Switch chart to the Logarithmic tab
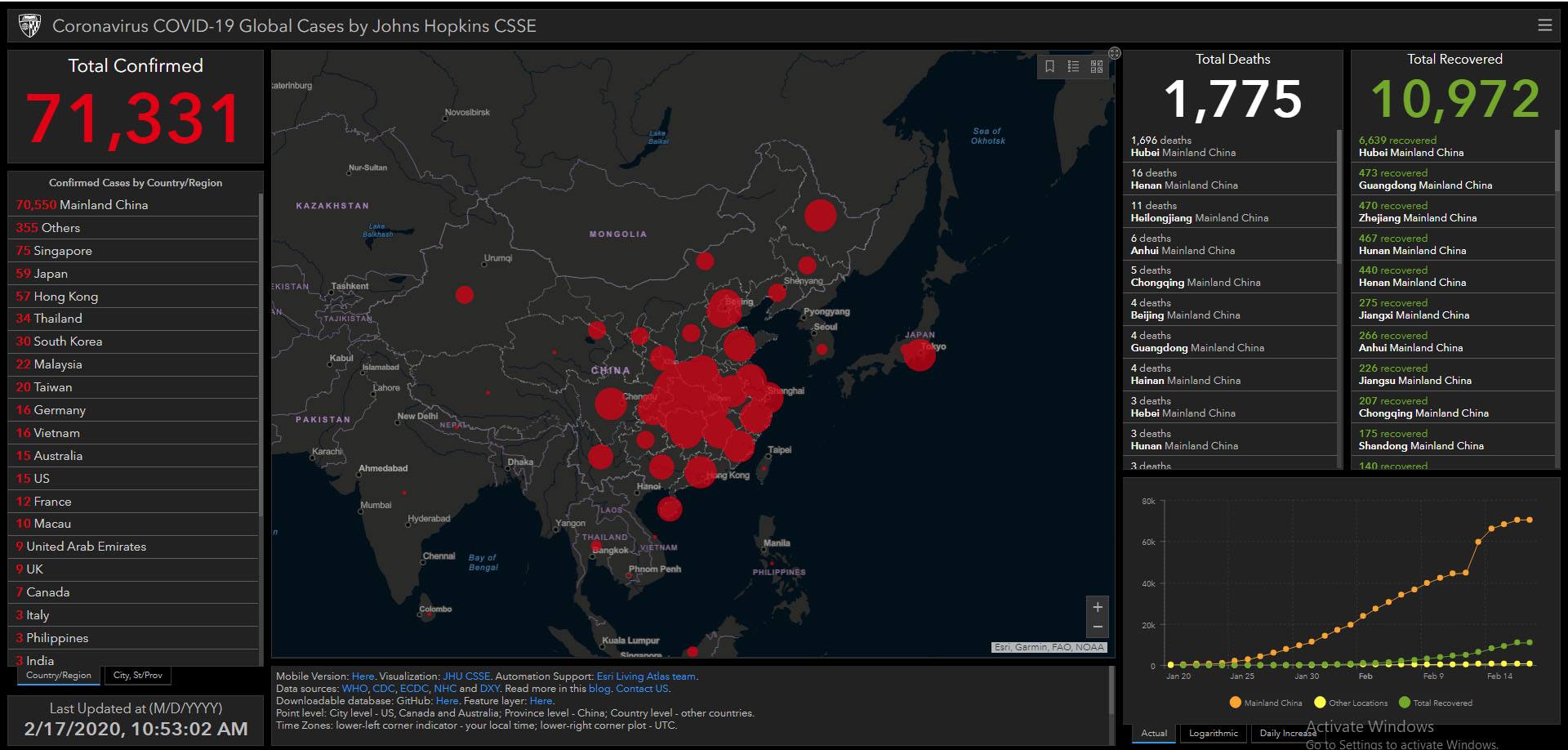Screen dimensions: 1568x750 1213,733
